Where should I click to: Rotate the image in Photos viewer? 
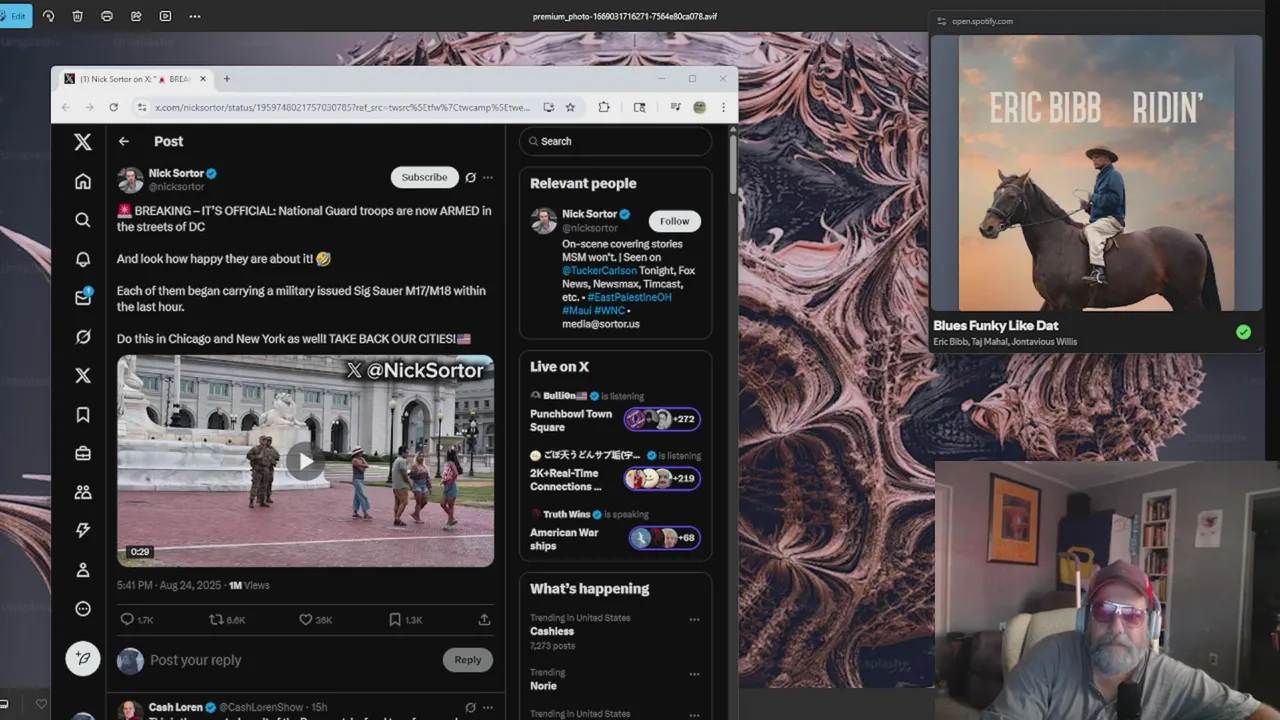pos(48,16)
